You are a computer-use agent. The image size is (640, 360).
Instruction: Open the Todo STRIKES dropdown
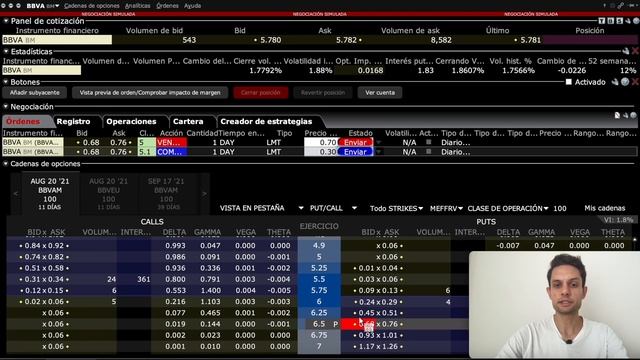396,208
